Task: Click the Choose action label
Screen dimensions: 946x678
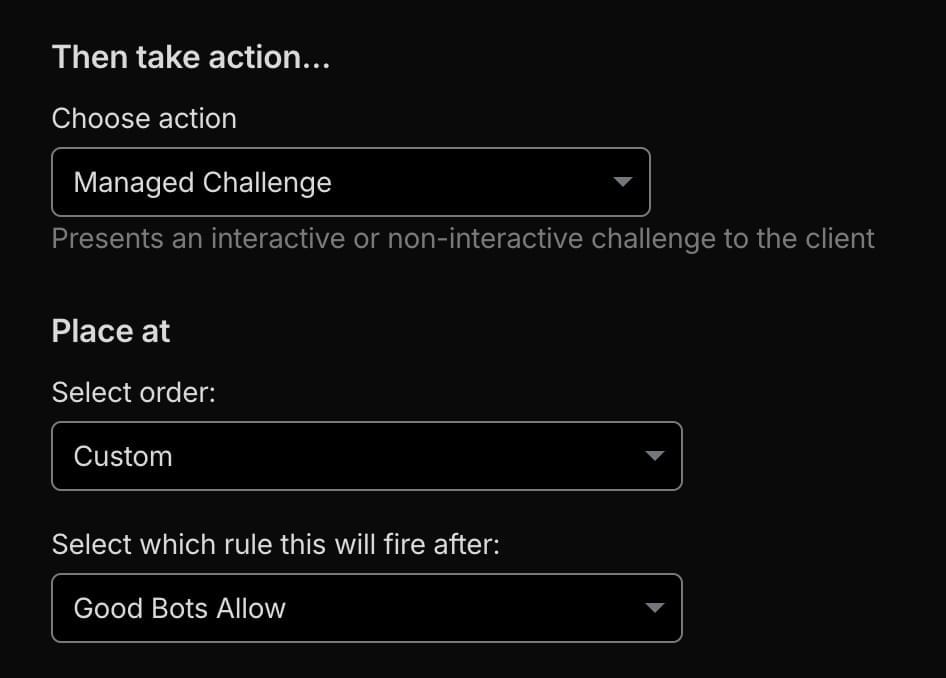Action: pyautogui.click(x=143, y=118)
